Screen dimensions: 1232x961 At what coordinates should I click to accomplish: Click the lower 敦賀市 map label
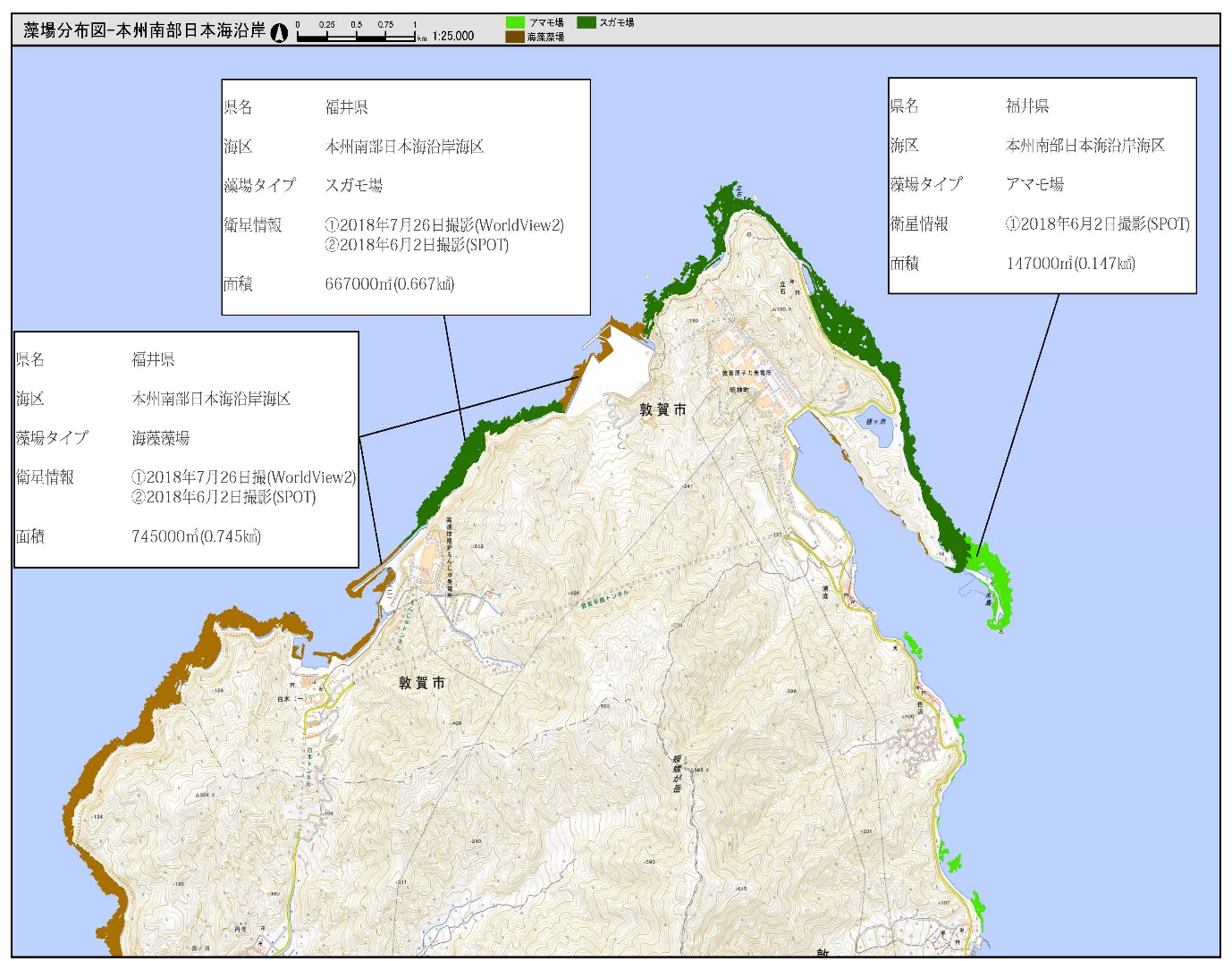421,683
